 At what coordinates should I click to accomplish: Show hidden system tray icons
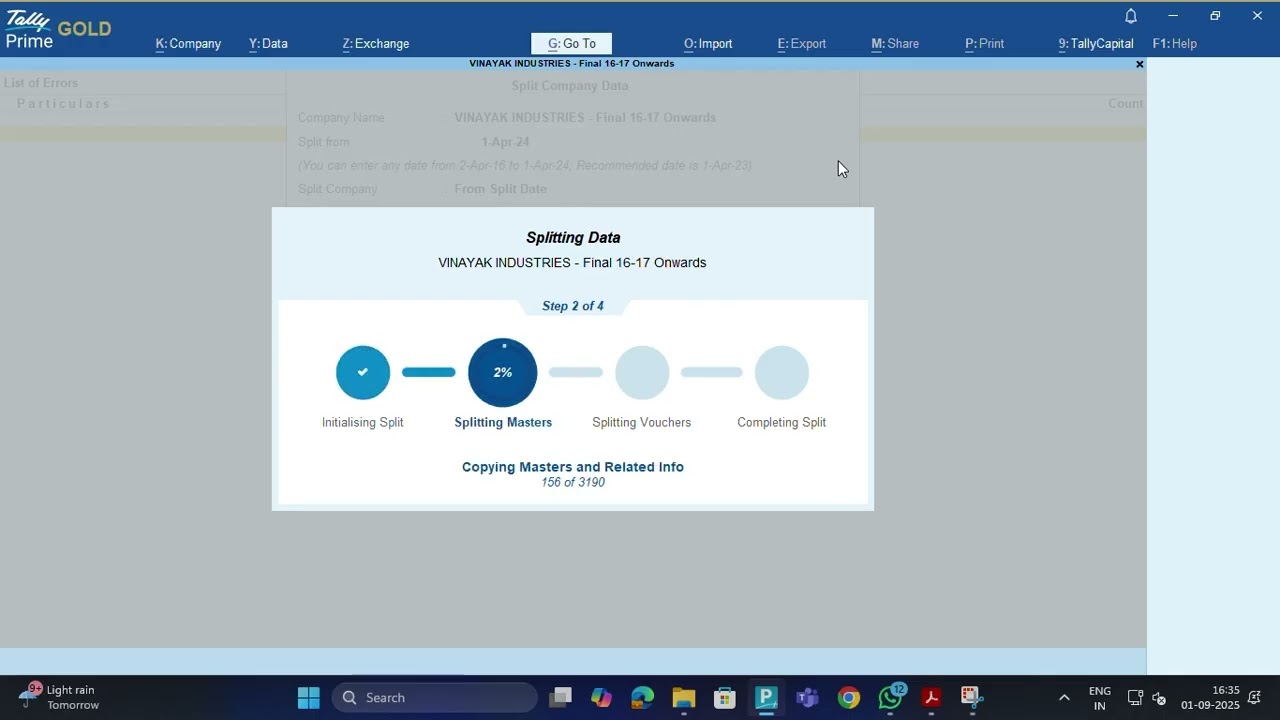pos(1064,698)
